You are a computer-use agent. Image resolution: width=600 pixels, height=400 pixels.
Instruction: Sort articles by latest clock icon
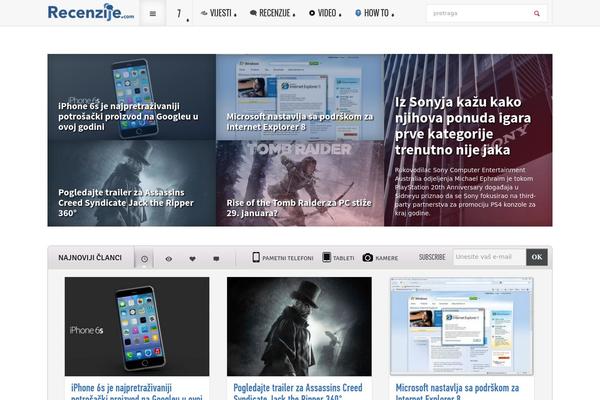(x=144, y=259)
